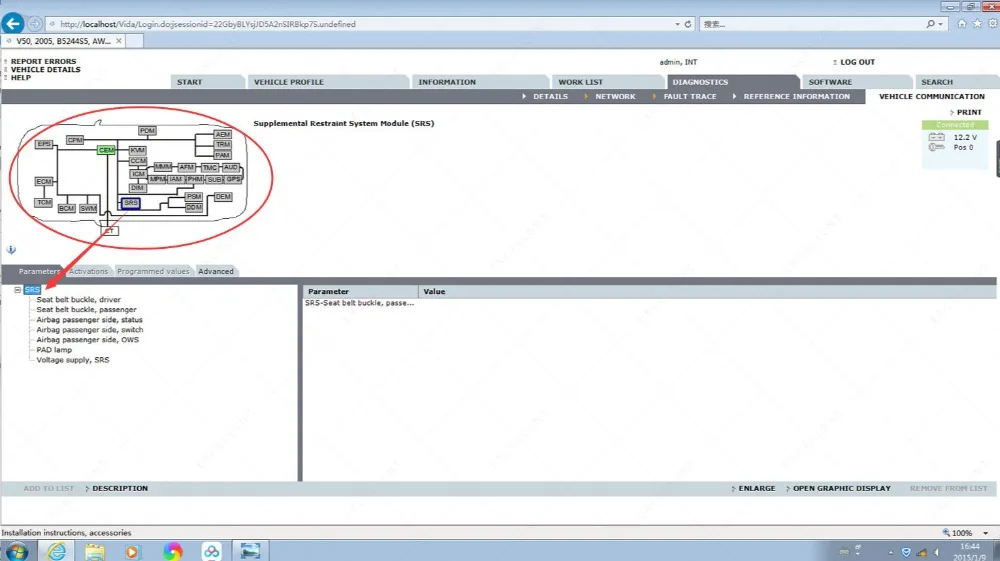The image size is (1000, 561).
Task: Open HELP link
Action: tap(20, 77)
